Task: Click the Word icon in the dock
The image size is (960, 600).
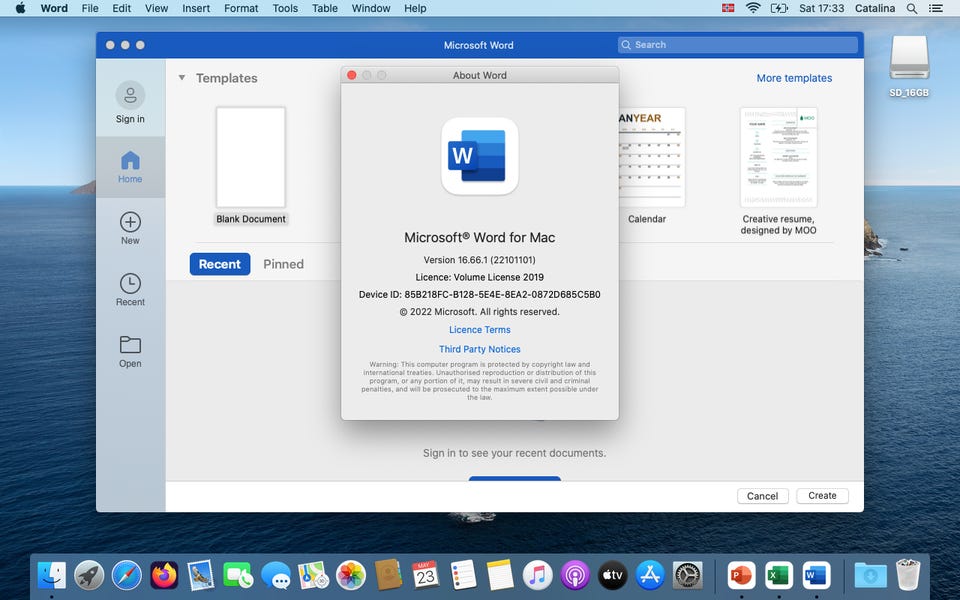Action: point(816,576)
